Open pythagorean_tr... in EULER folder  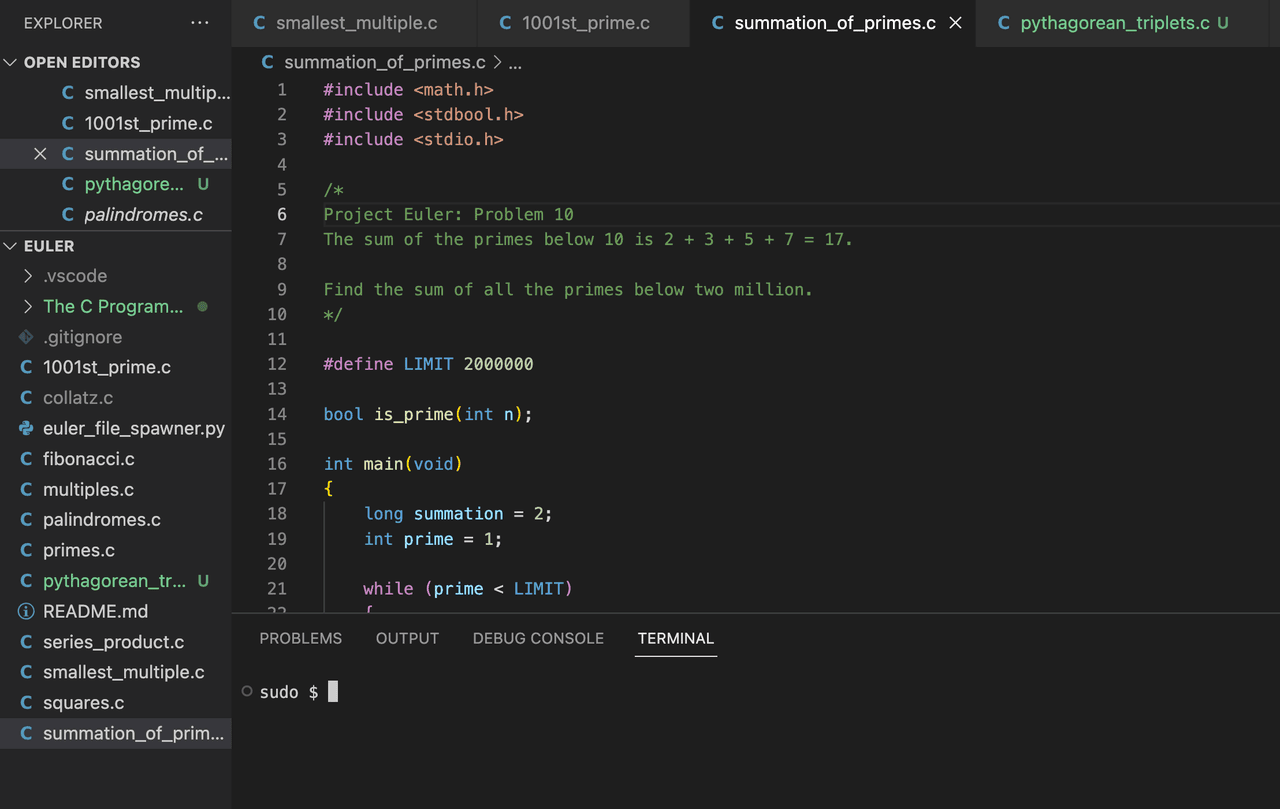[x=115, y=581]
